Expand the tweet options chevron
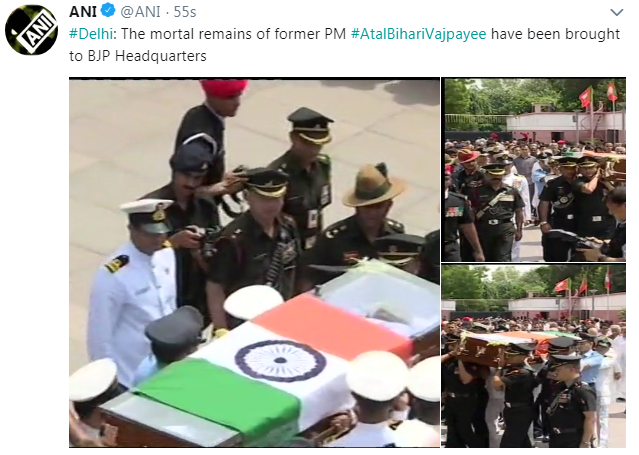639x455 pixels. point(617,12)
